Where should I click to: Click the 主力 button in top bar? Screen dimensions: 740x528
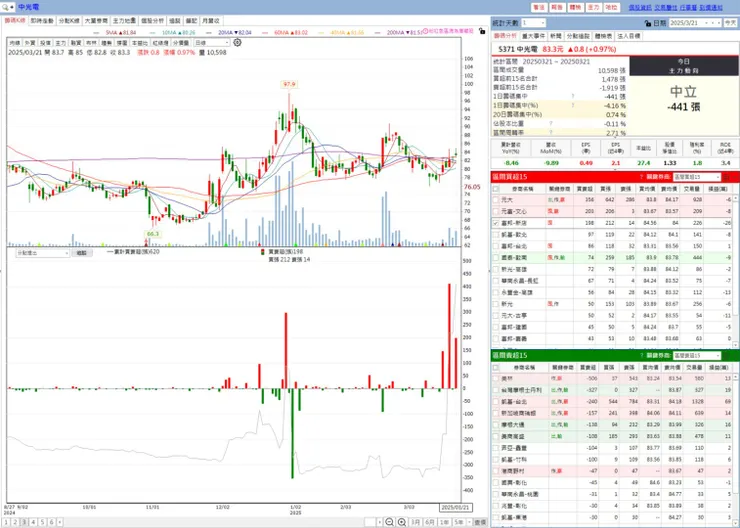pos(593,8)
